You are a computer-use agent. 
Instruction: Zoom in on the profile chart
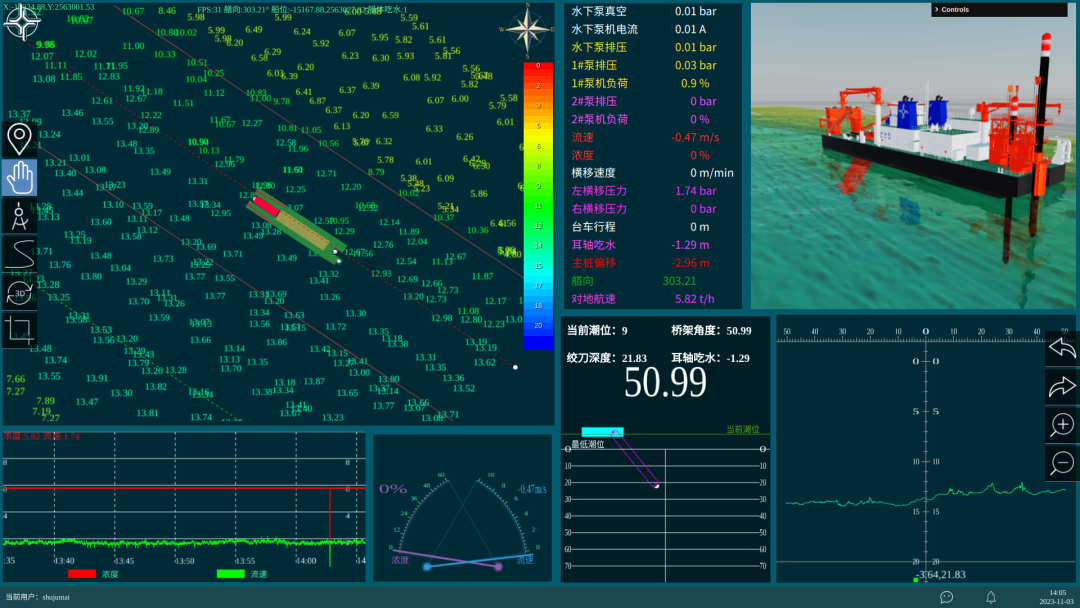1061,425
